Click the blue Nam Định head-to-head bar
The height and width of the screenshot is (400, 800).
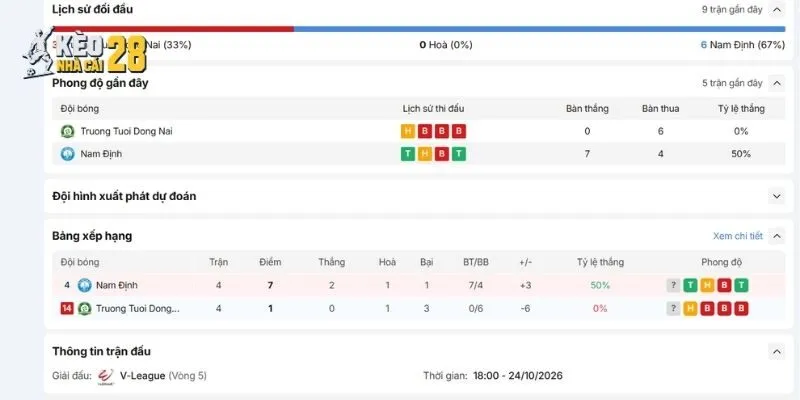pos(539,29)
